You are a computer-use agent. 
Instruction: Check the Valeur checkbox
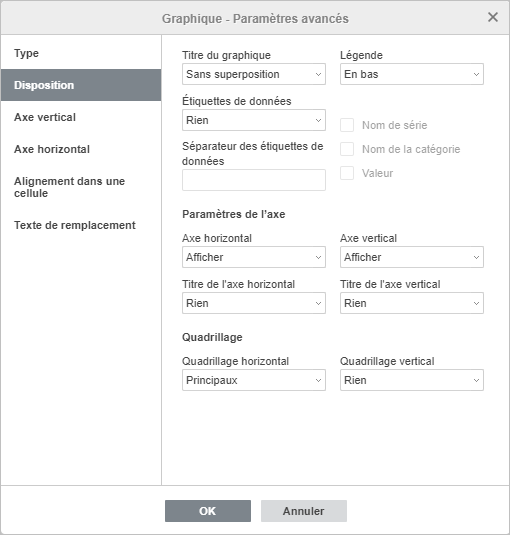pyautogui.click(x=347, y=173)
